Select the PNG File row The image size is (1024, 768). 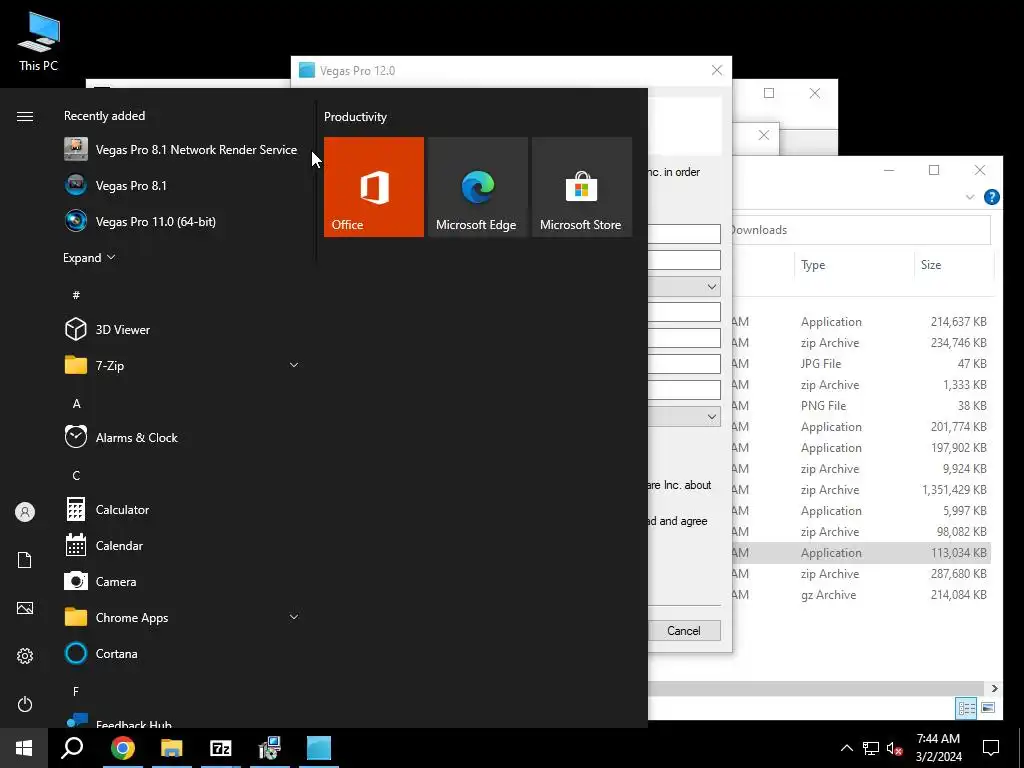point(861,406)
